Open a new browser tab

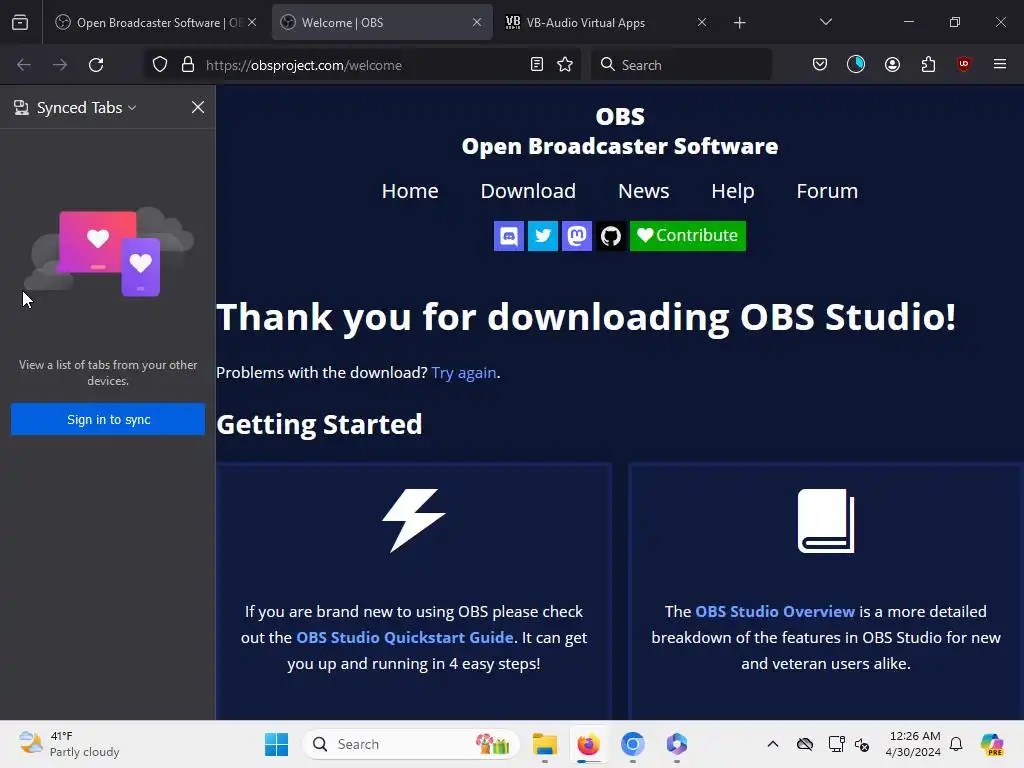739,23
